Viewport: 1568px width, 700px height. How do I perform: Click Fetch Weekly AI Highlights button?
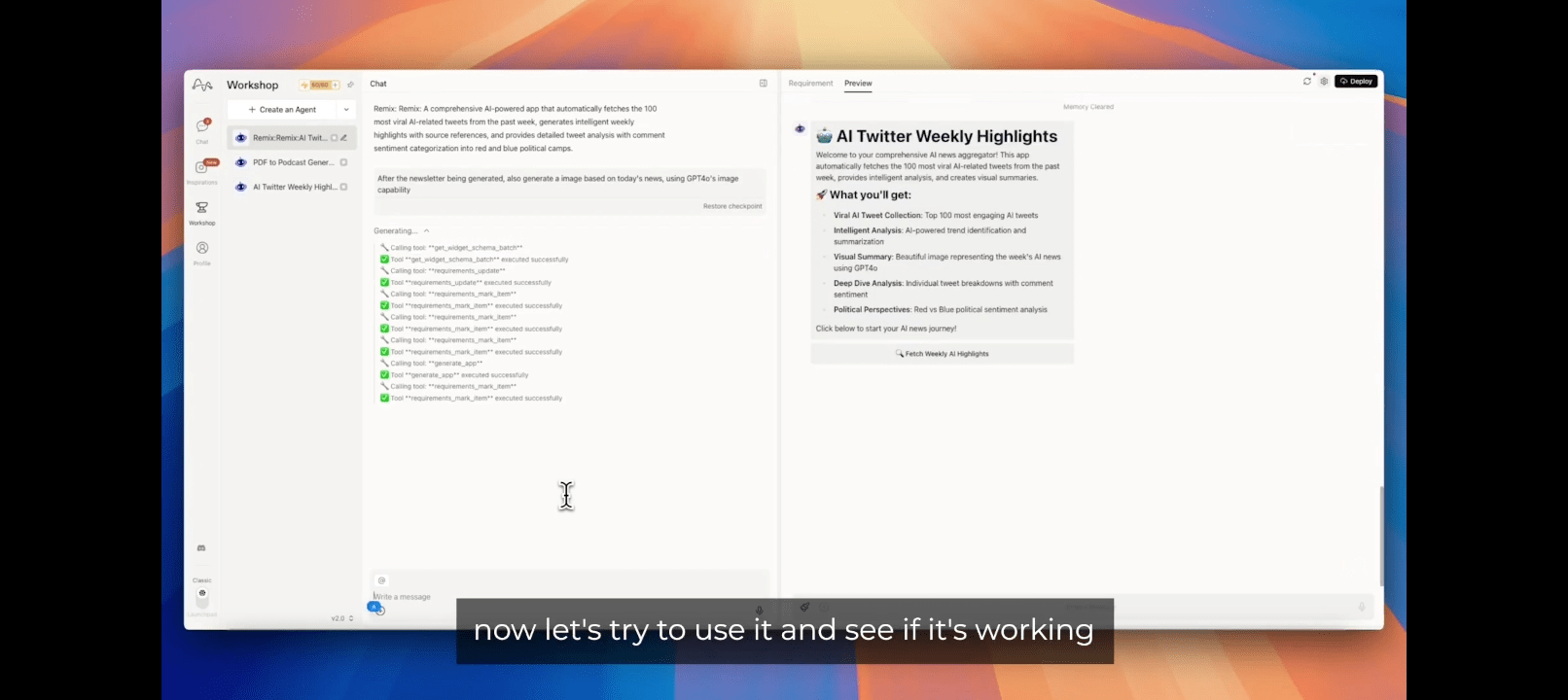[x=943, y=354]
